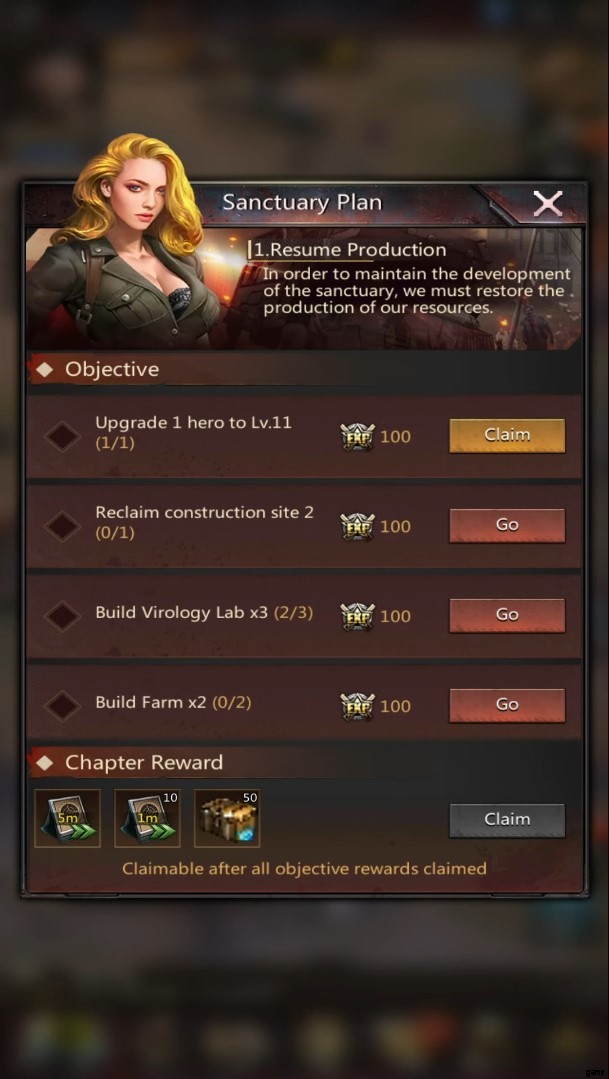Tap Go for Build Farm x2
The image size is (609, 1079).
(507, 705)
